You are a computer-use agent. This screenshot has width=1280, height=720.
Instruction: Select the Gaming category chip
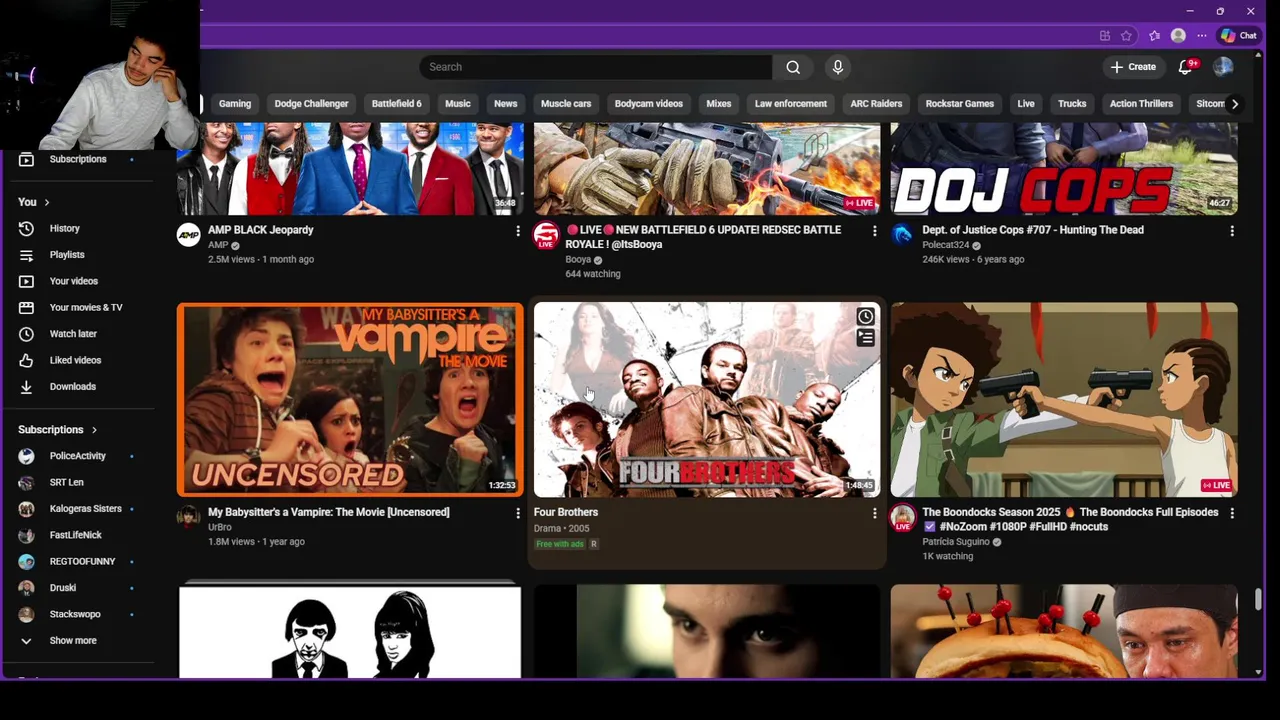(x=235, y=104)
